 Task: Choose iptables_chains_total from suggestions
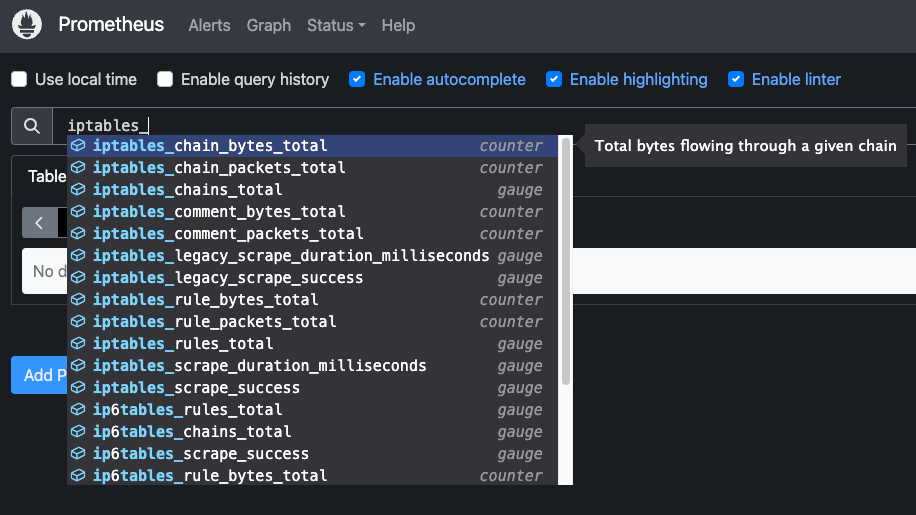pyautogui.click(x=313, y=190)
